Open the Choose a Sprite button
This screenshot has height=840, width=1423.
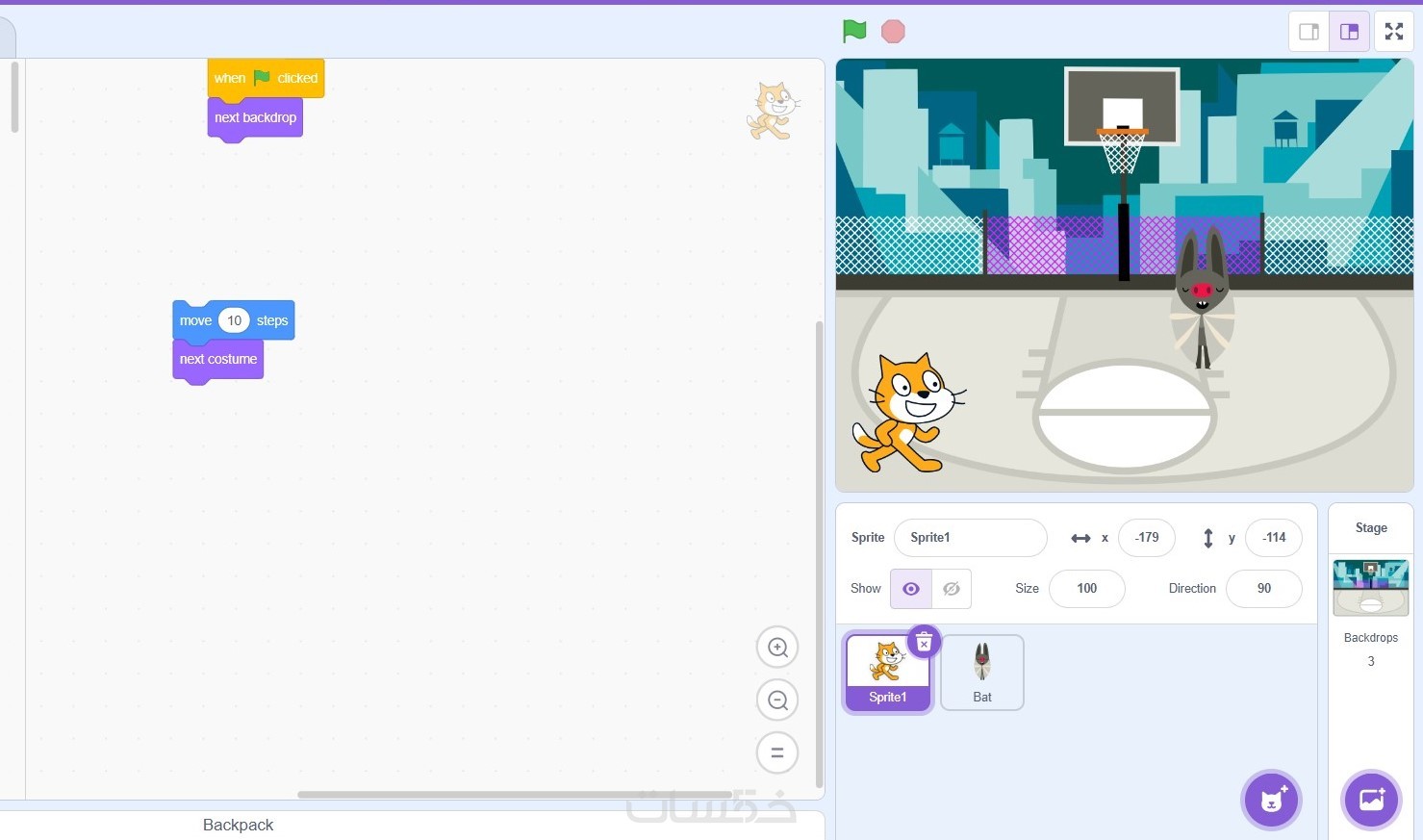pos(1272,800)
